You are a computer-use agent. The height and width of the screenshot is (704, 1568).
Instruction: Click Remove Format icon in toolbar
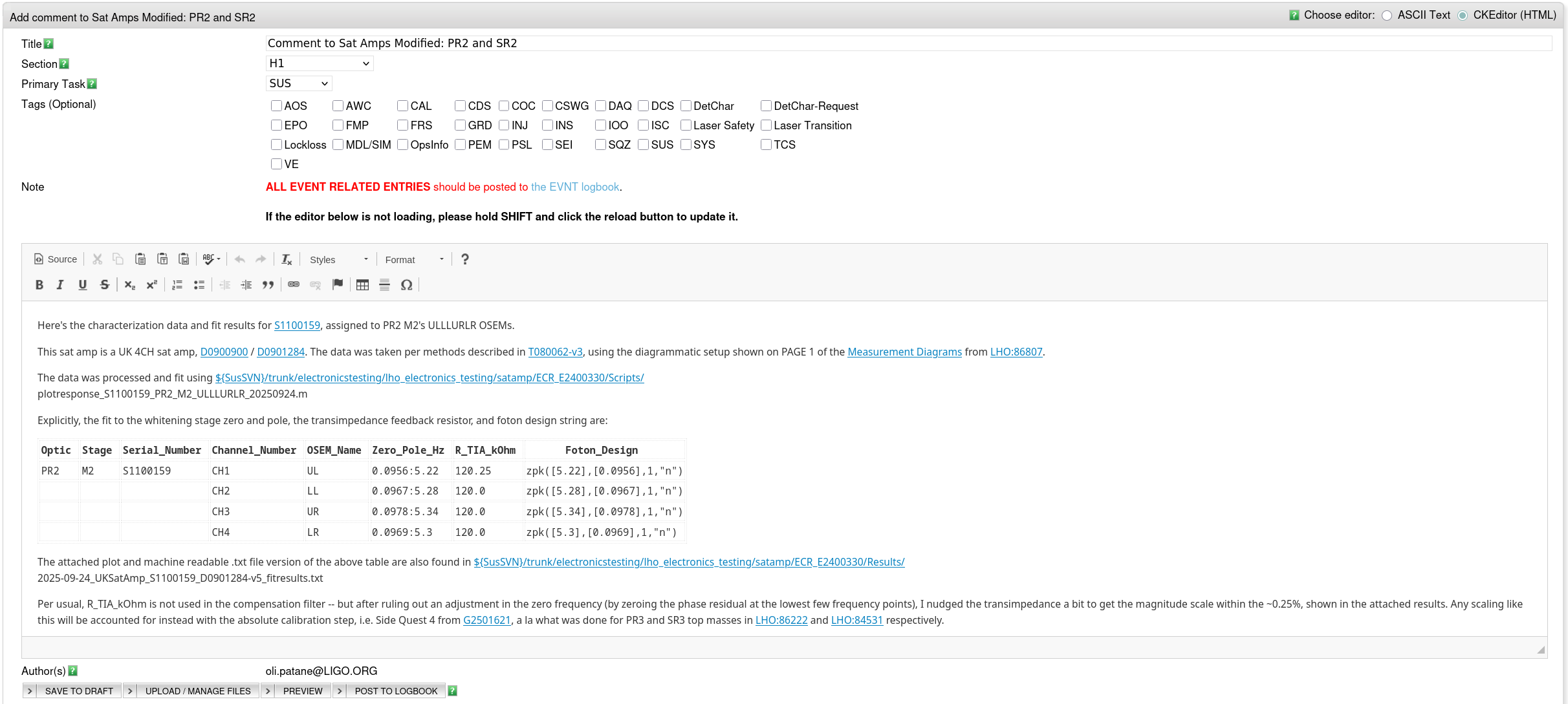[x=287, y=259]
